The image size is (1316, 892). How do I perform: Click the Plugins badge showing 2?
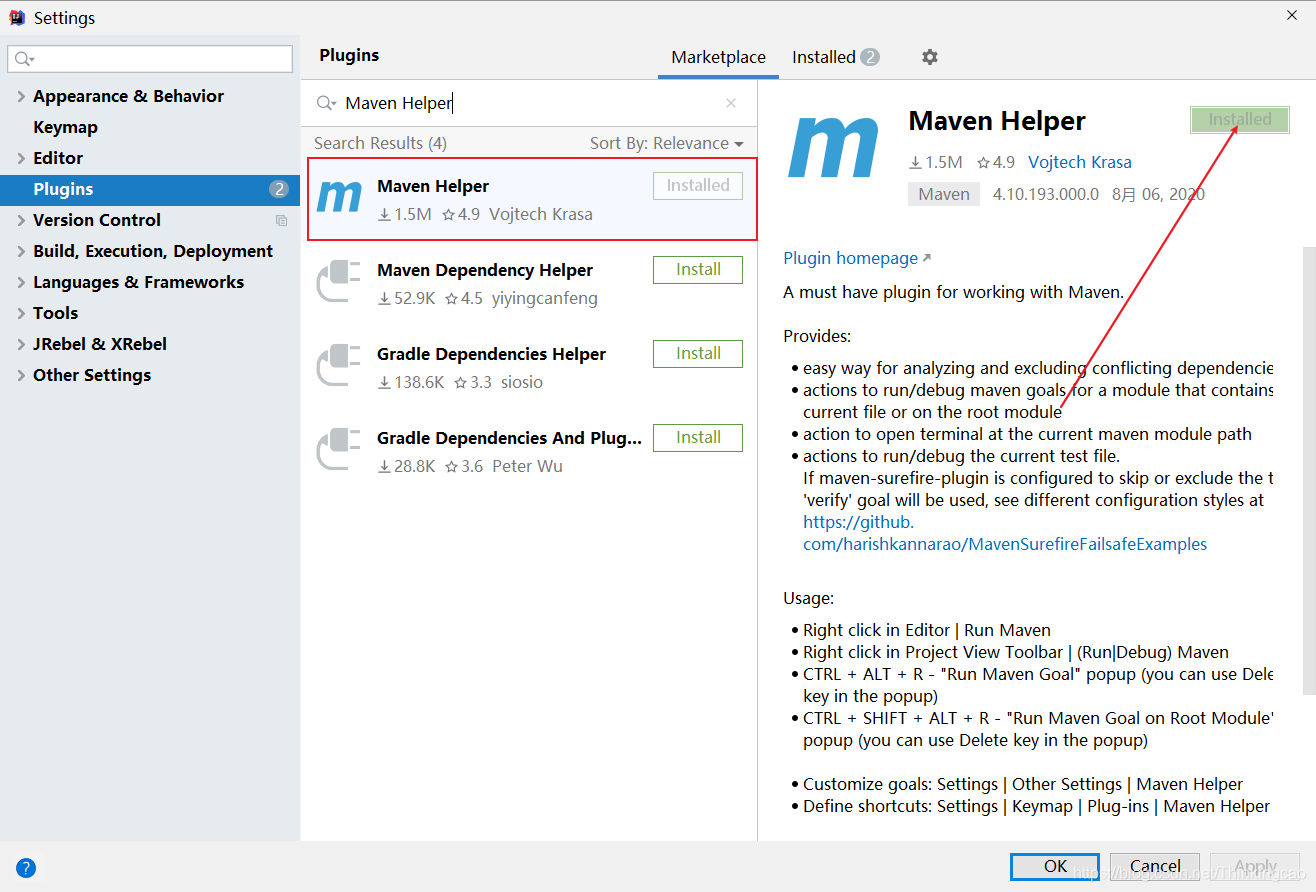click(x=279, y=189)
